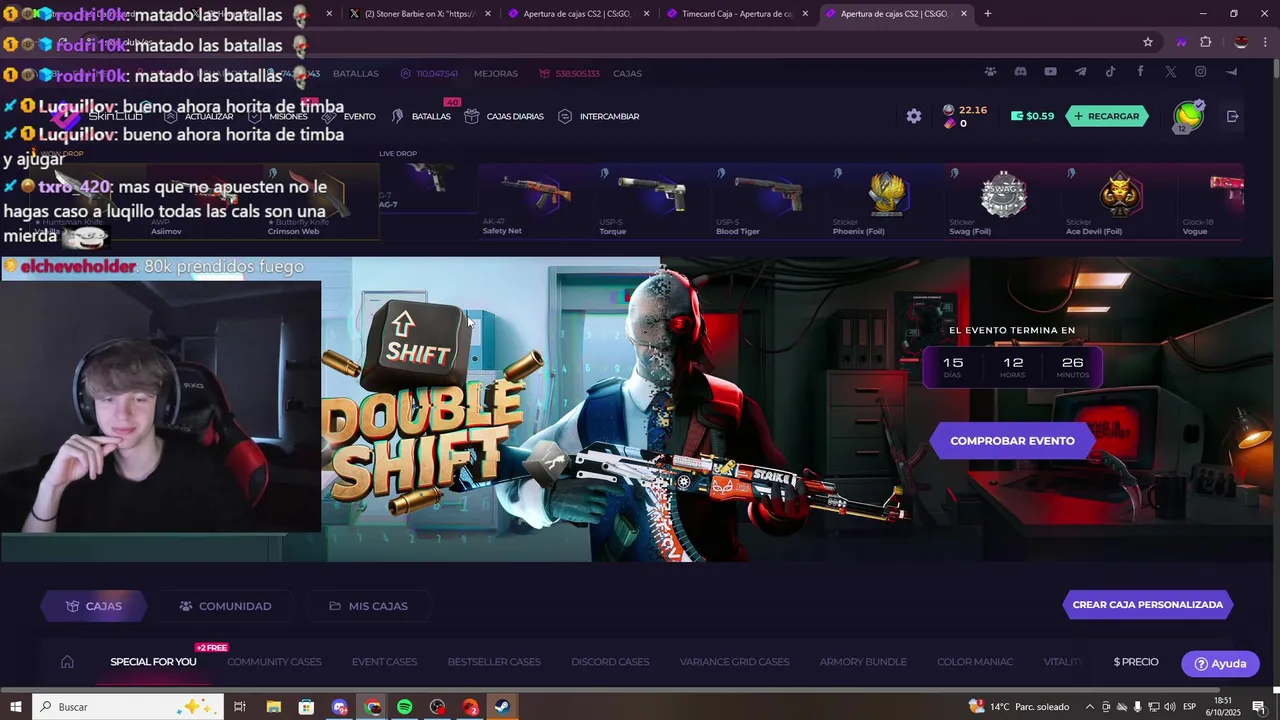Open the Swag (Foil) sticker drop

(x=1003, y=202)
